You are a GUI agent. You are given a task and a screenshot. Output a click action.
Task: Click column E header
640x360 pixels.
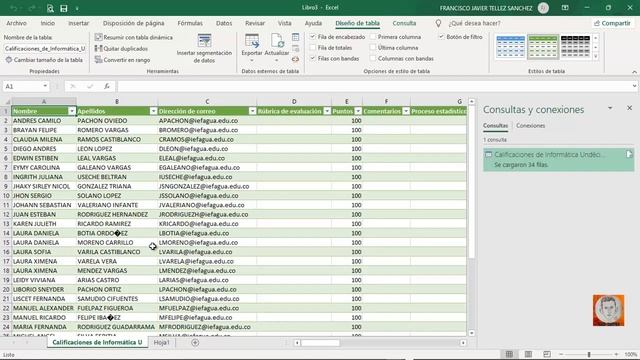point(347,102)
